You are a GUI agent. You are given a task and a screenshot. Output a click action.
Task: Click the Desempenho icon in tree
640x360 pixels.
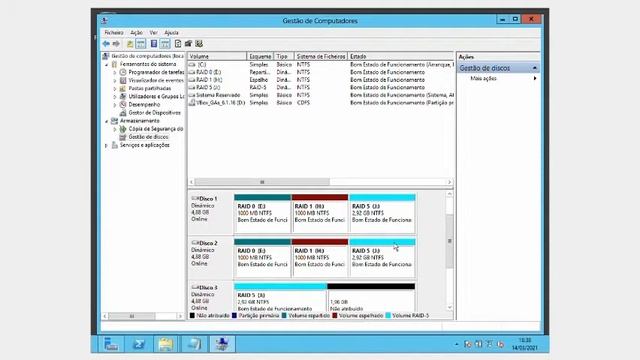123,104
